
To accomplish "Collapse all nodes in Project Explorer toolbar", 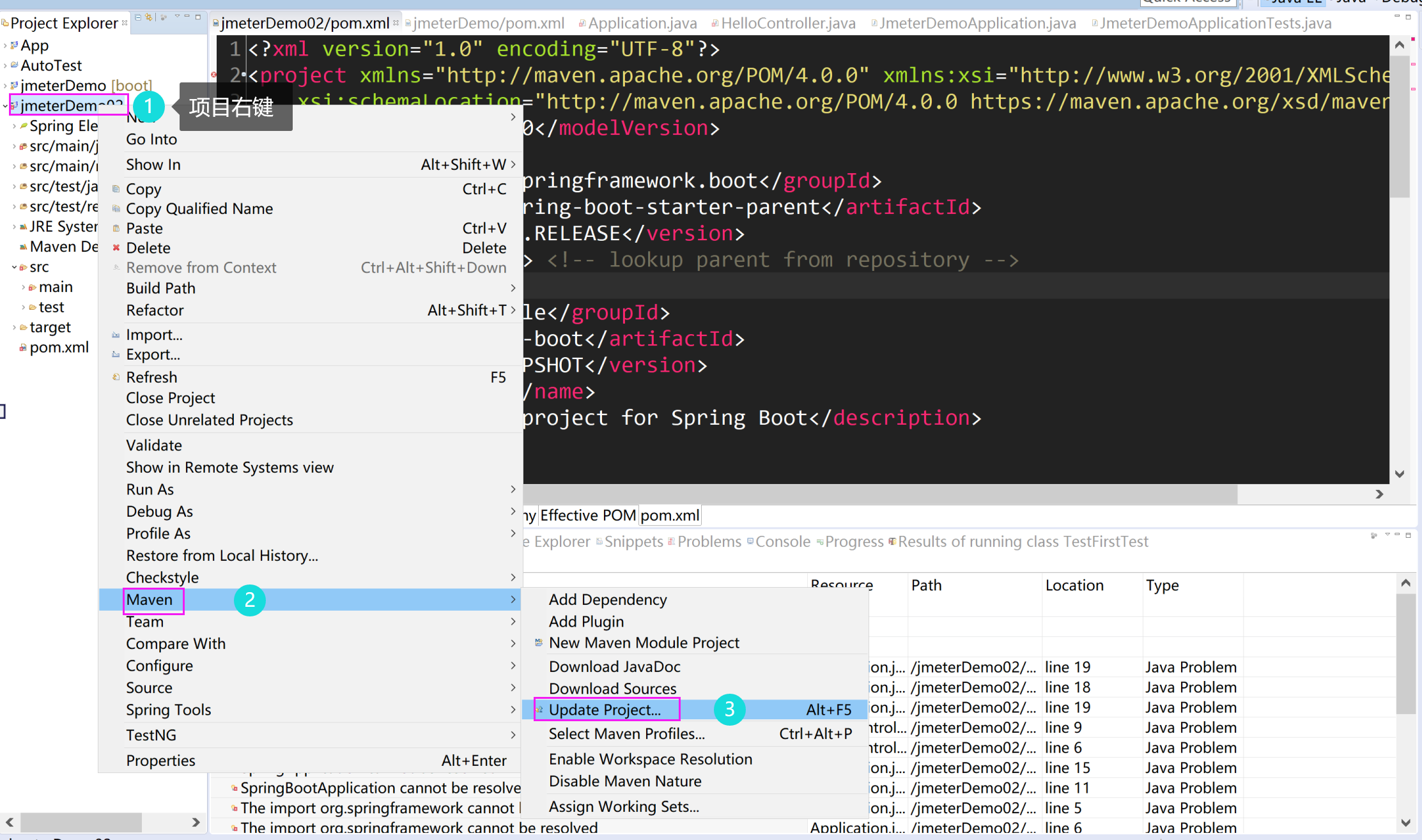I will pos(137,16).
